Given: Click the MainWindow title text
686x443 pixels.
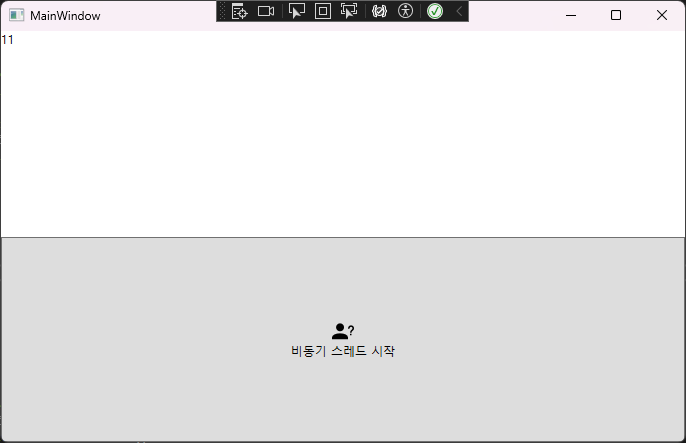Looking at the screenshot, I should click(65, 16).
